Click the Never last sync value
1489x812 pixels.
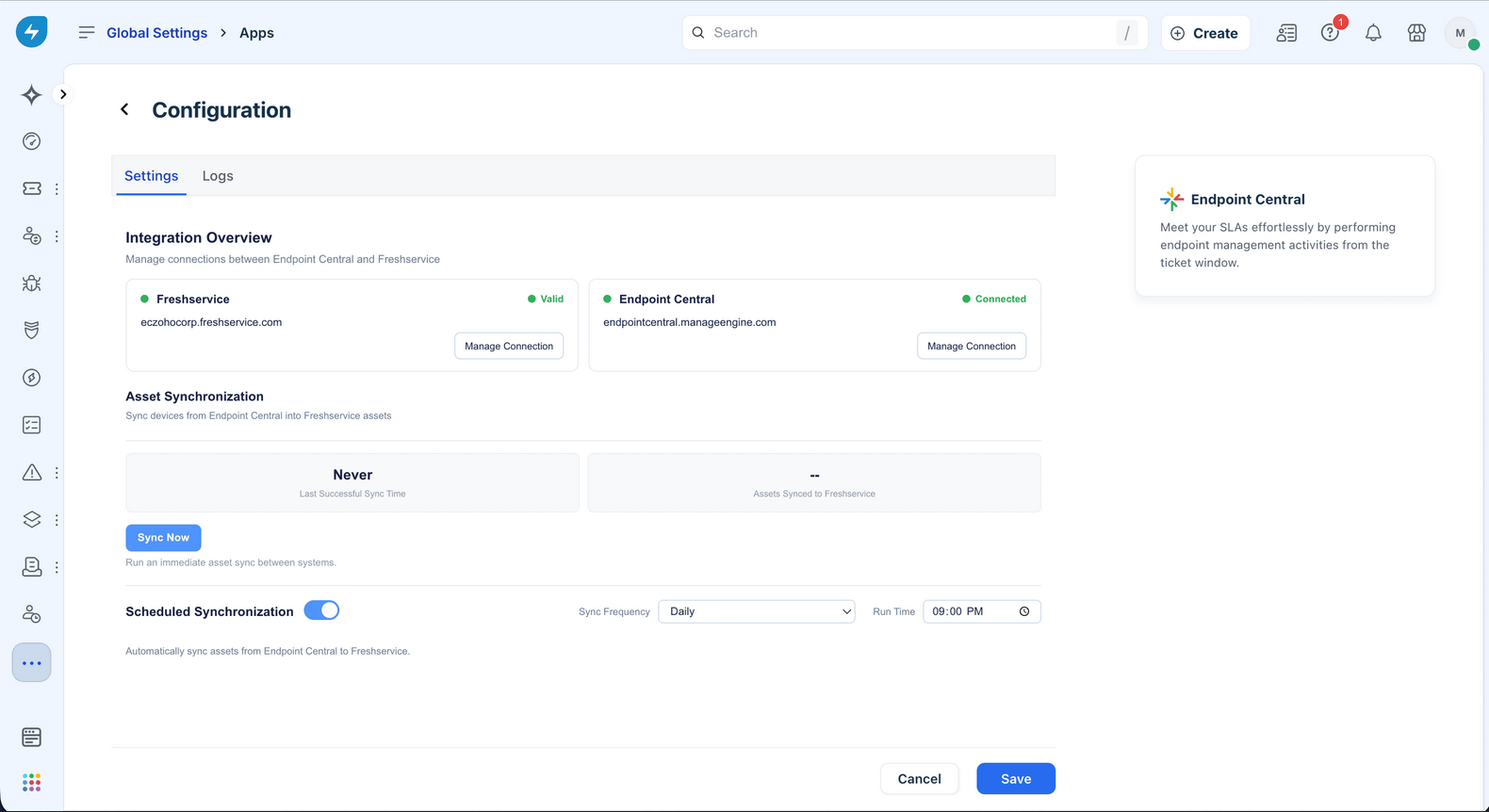pyautogui.click(x=352, y=475)
